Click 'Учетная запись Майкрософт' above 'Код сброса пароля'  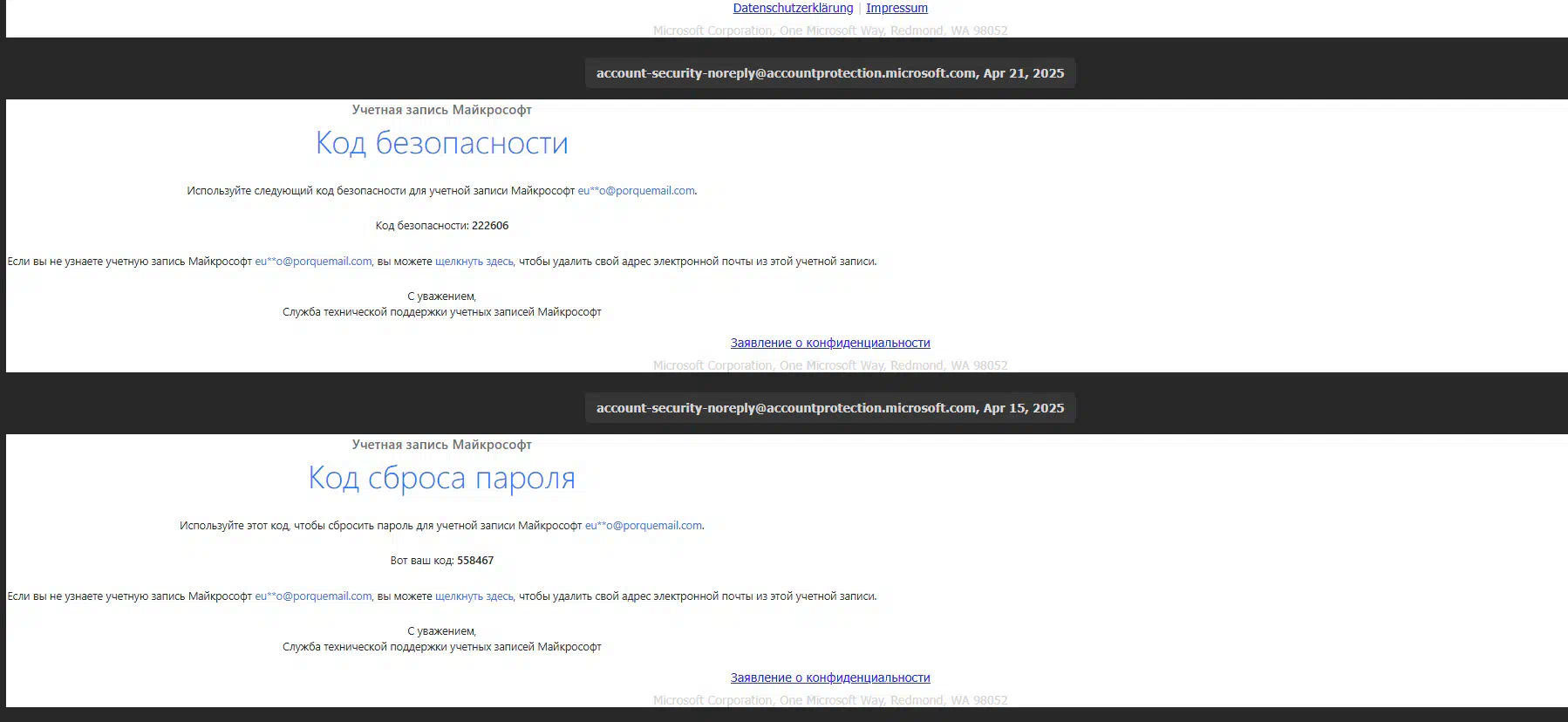[442, 445]
